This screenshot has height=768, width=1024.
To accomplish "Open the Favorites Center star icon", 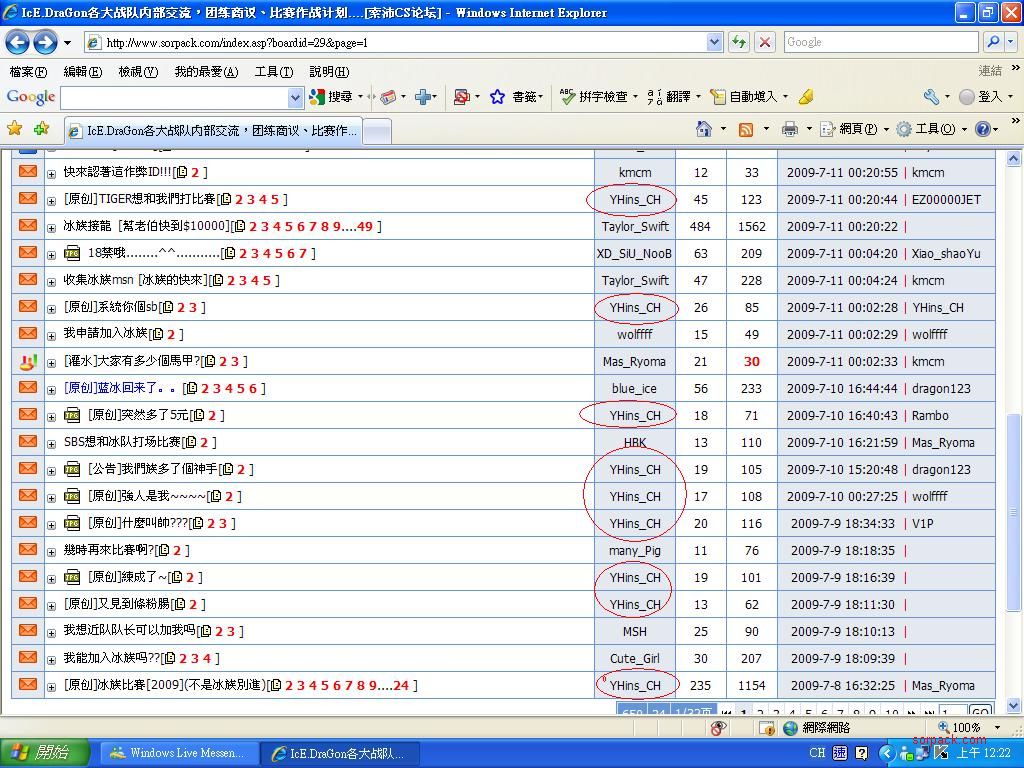I will click(x=15, y=129).
